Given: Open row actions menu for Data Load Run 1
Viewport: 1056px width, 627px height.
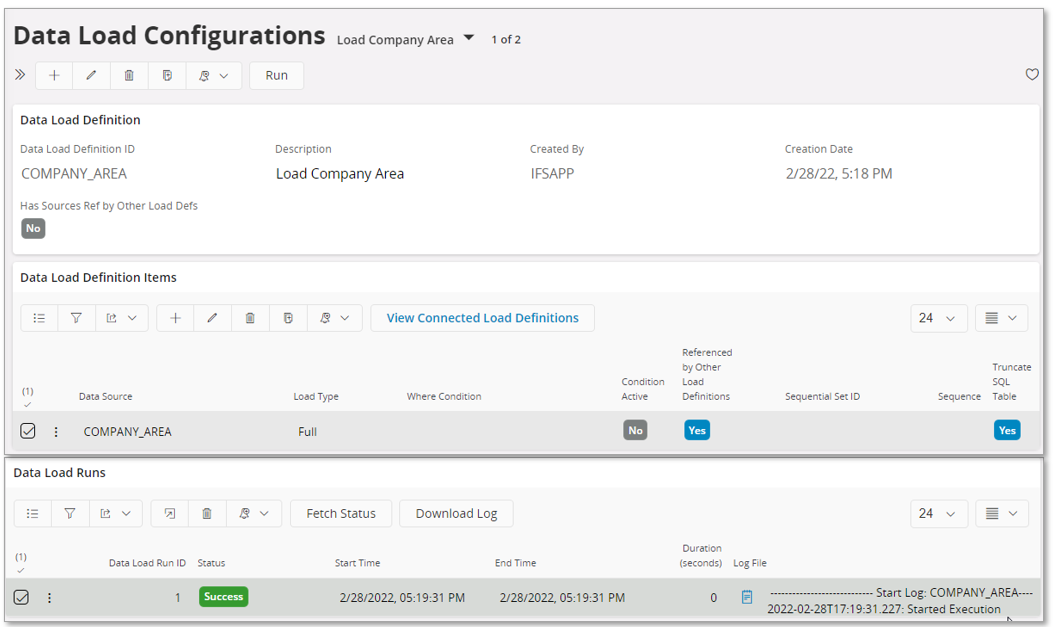Looking at the screenshot, I should [50, 598].
